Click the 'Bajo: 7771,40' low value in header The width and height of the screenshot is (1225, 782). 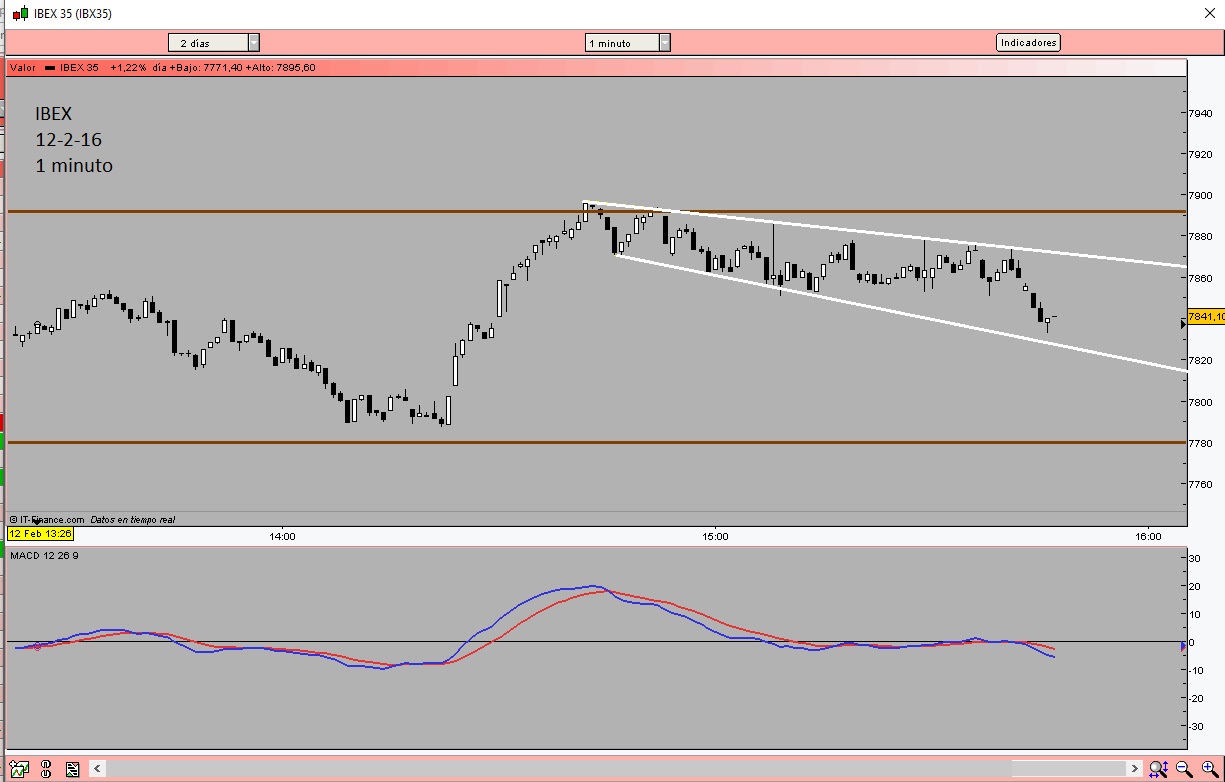pyautogui.click(x=211, y=67)
